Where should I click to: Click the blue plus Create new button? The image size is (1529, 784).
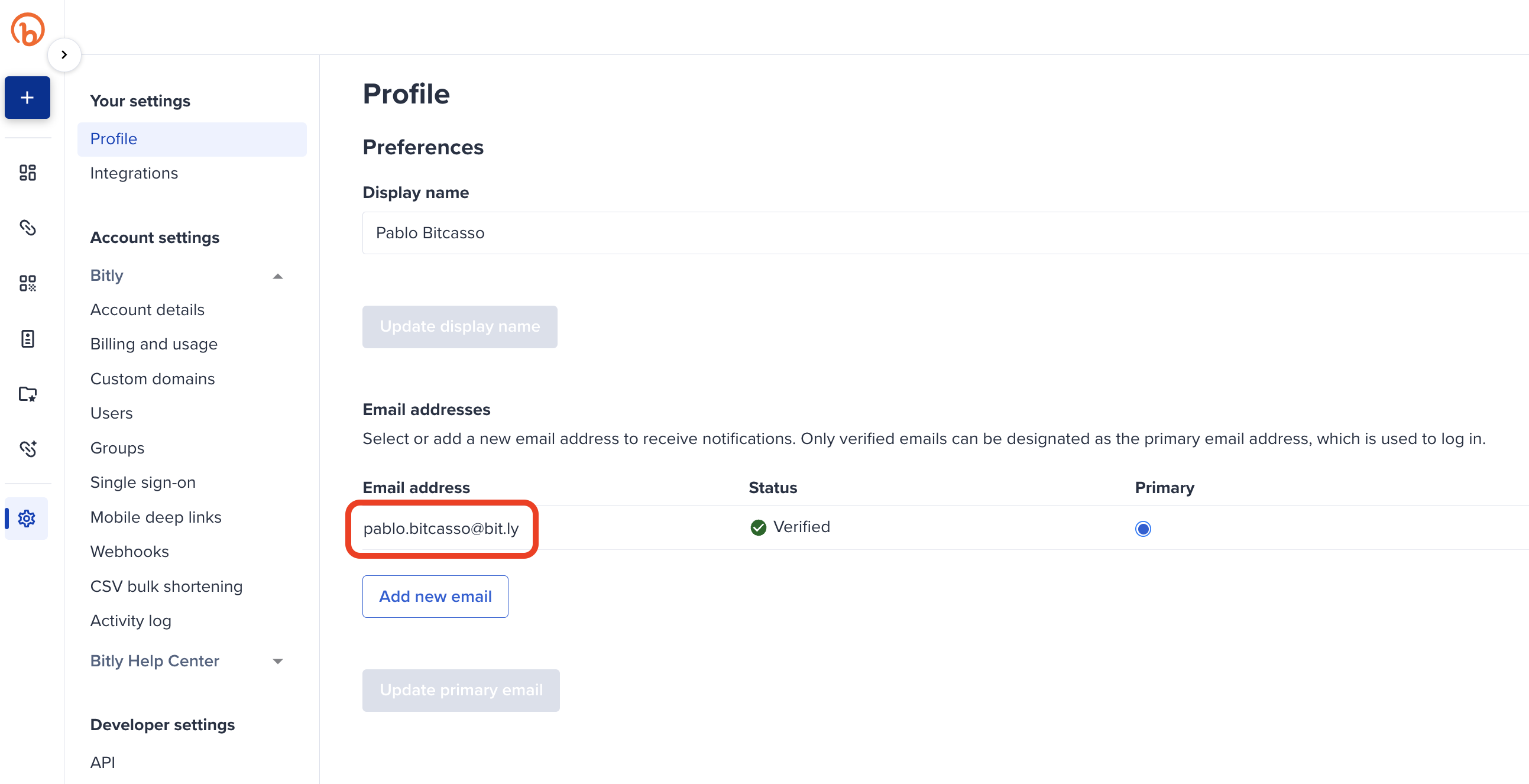27,98
